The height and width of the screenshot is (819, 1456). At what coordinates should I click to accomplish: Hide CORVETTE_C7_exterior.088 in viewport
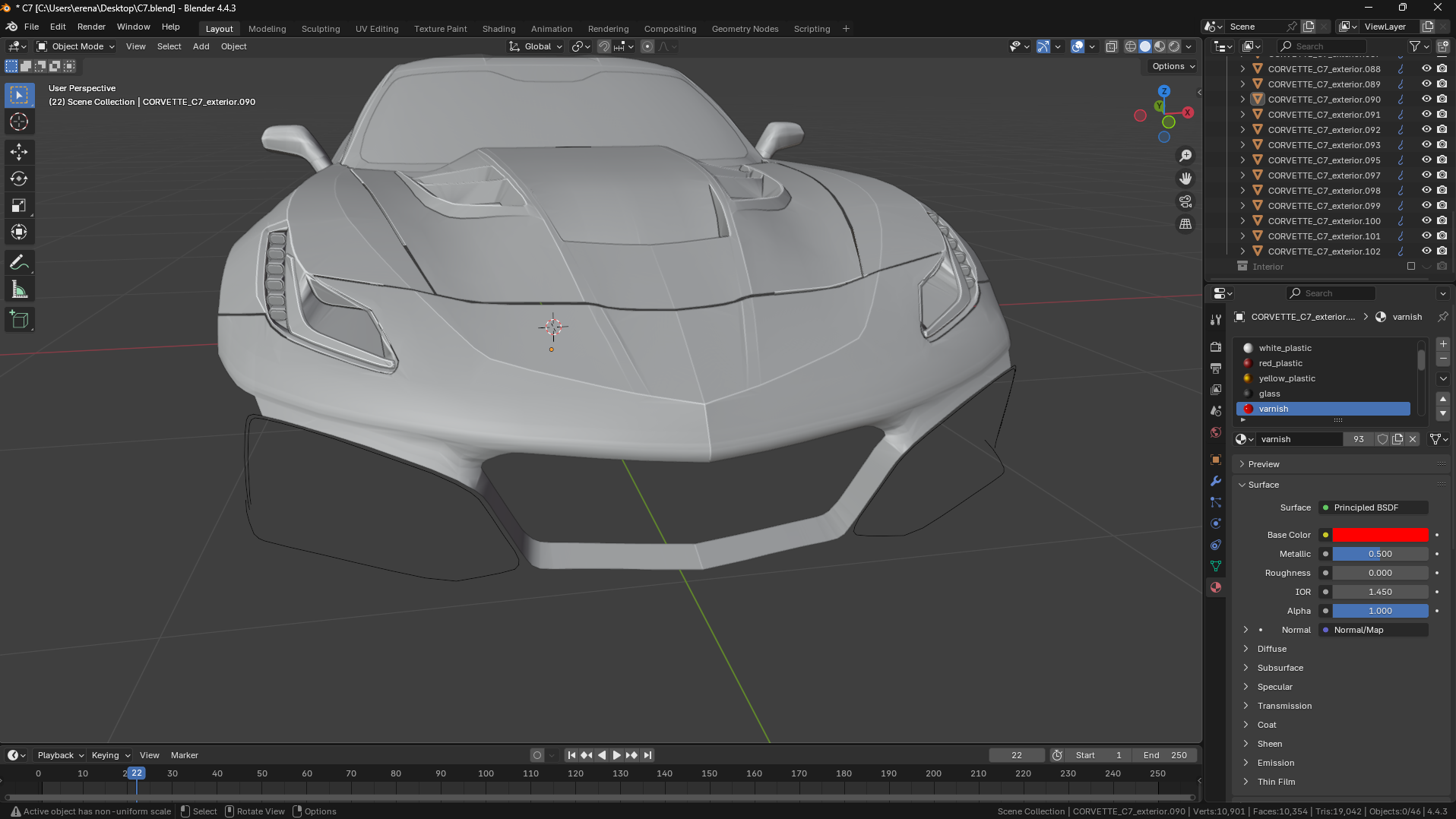click(1426, 68)
